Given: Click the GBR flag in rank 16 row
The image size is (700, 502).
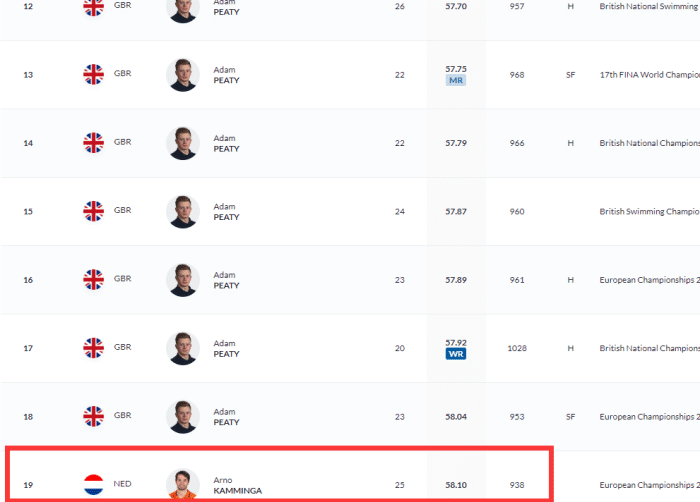Looking at the screenshot, I should (93, 280).
